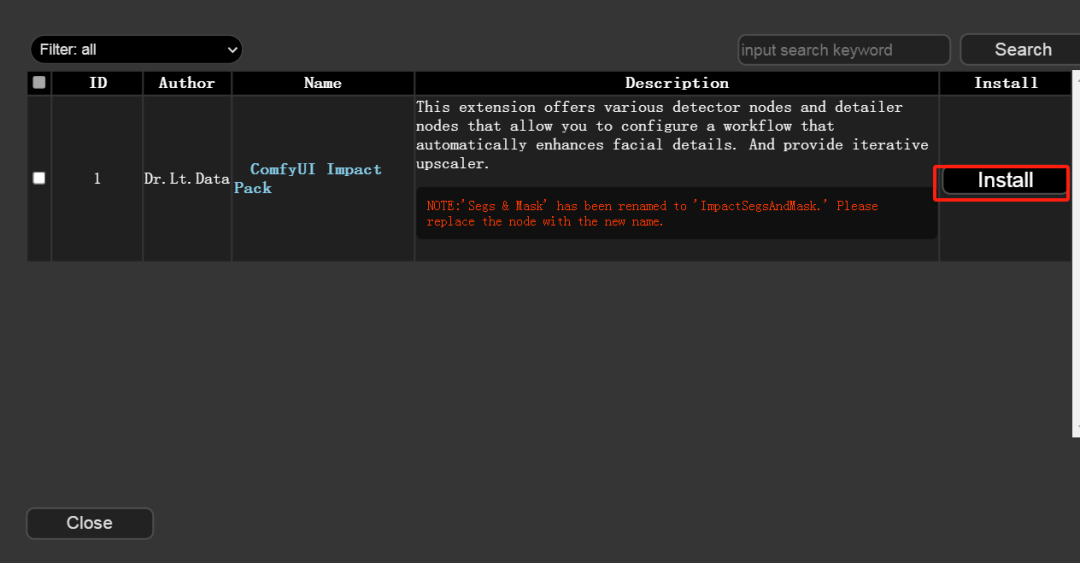This screenshot has width=1080, height=563.
Task: Click the Install column header
Action: [x=1006, y=83]
